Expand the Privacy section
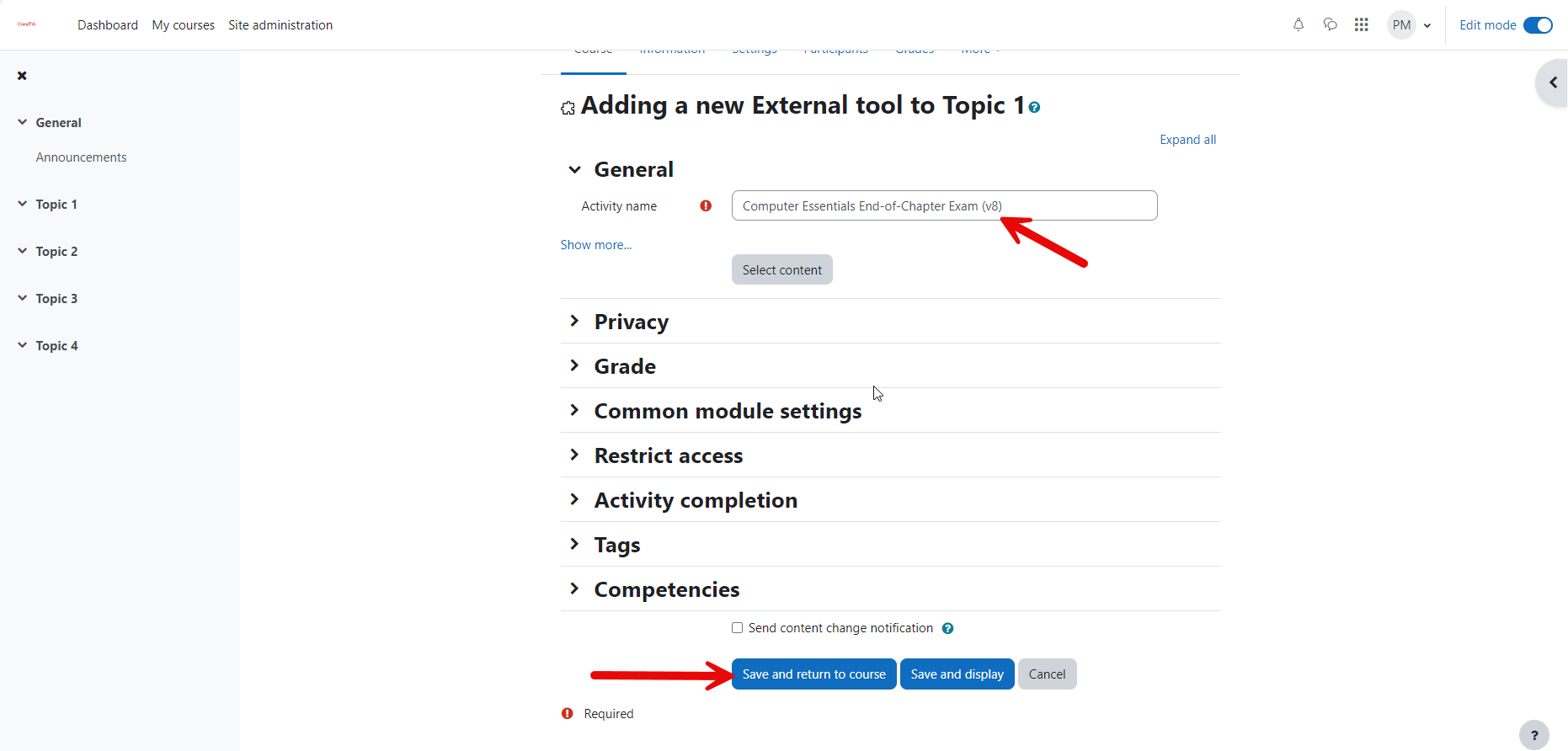This screenshot has height=751, width=1568. click(632, 322)
